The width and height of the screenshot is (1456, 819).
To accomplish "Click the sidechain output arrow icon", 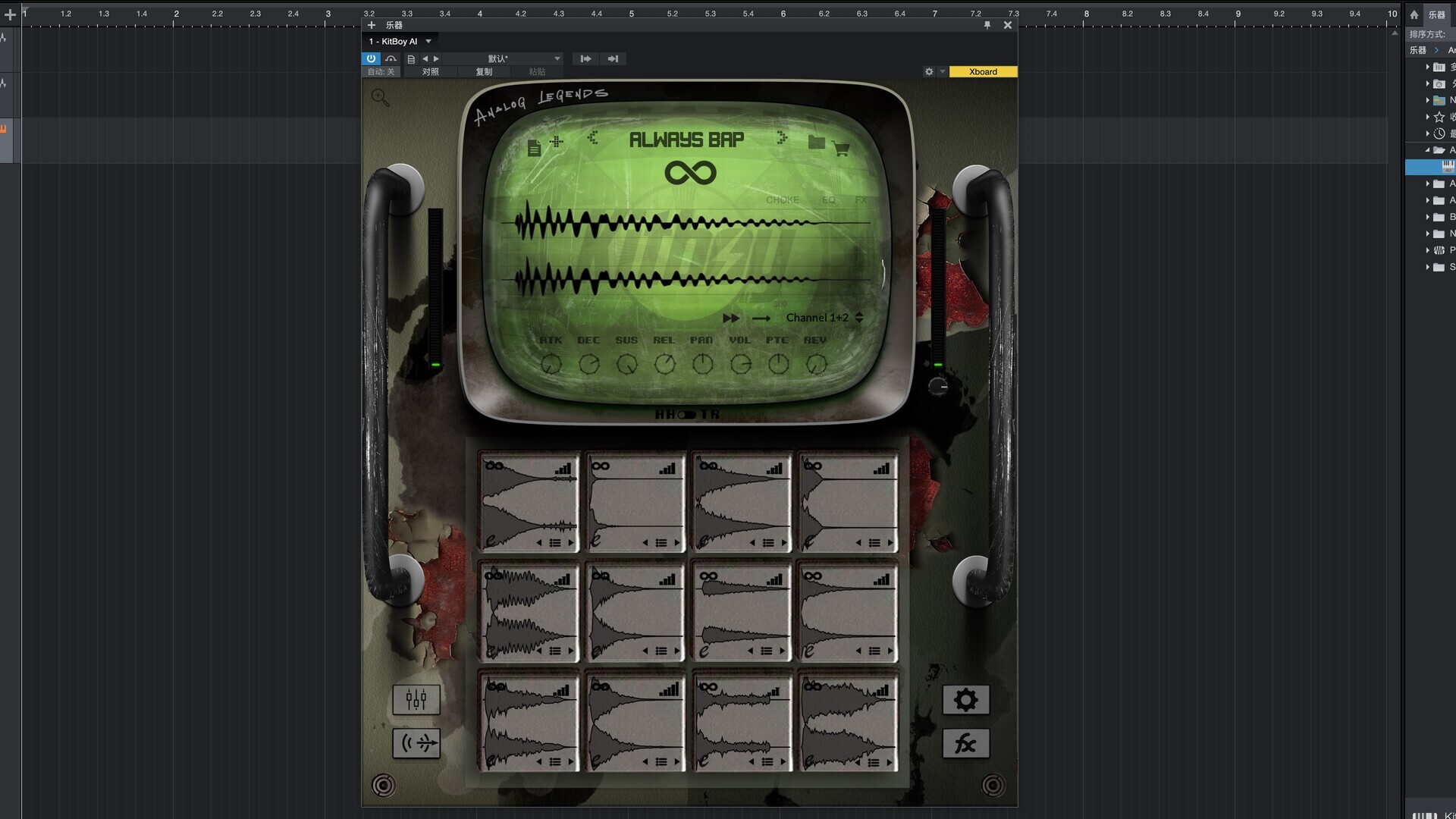I will point(613,58).
